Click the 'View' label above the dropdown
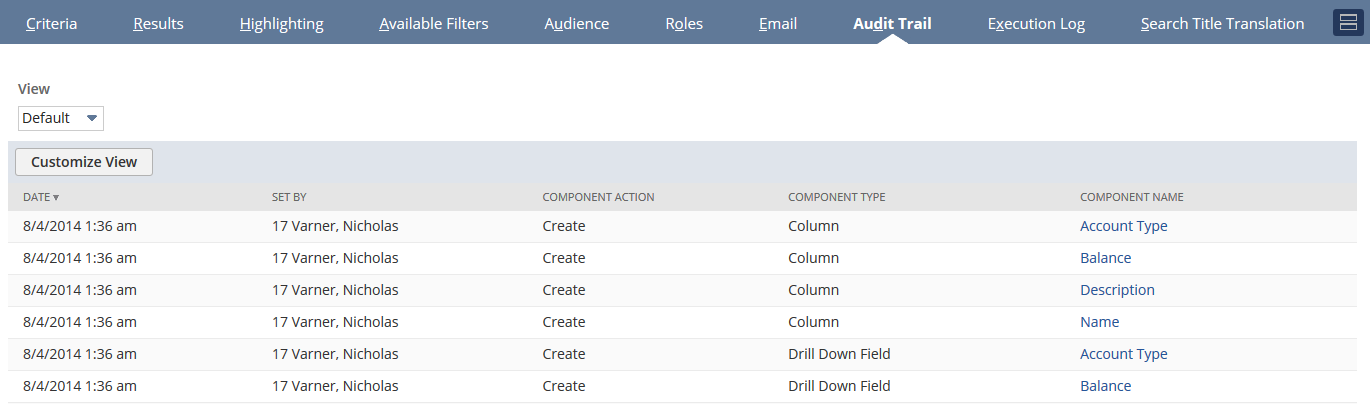The image size is (1370, 404). (34, 89)
